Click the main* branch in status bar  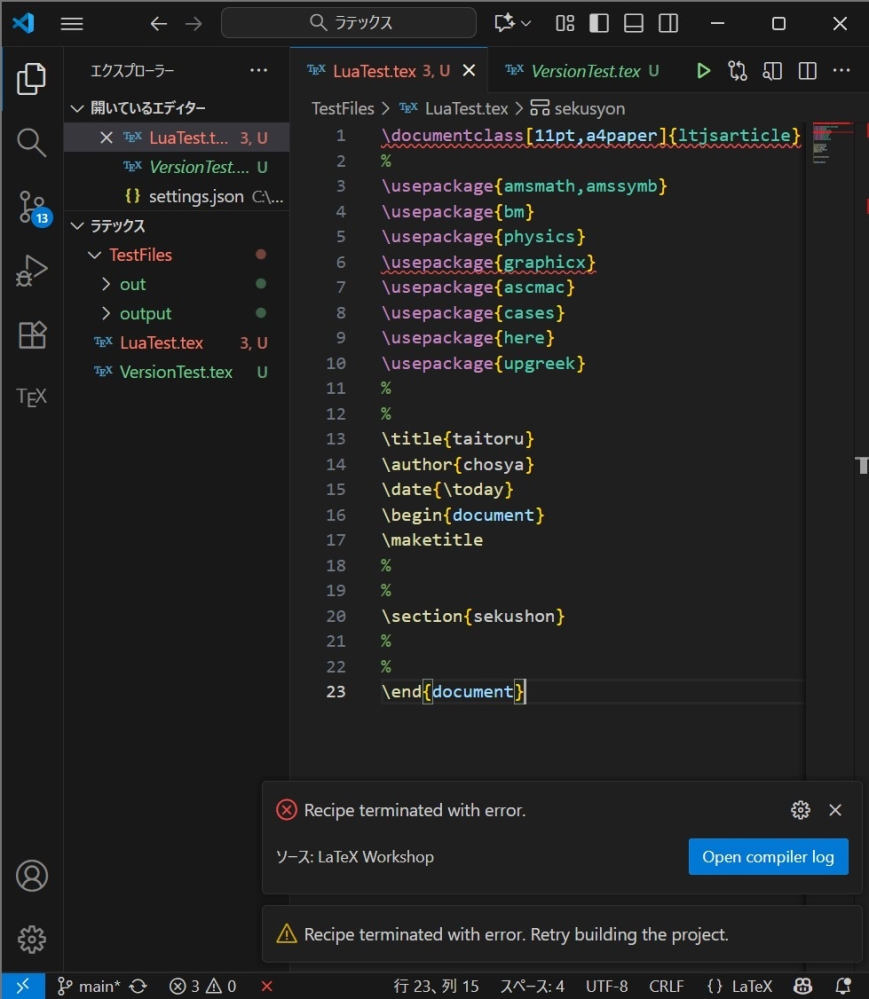(92, 986)
